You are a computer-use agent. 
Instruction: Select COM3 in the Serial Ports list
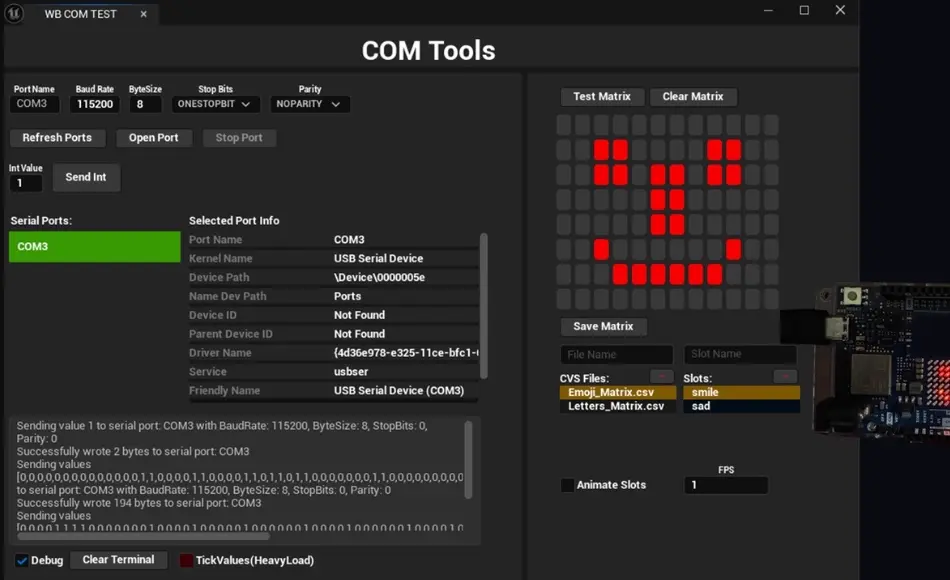(94, 246)
